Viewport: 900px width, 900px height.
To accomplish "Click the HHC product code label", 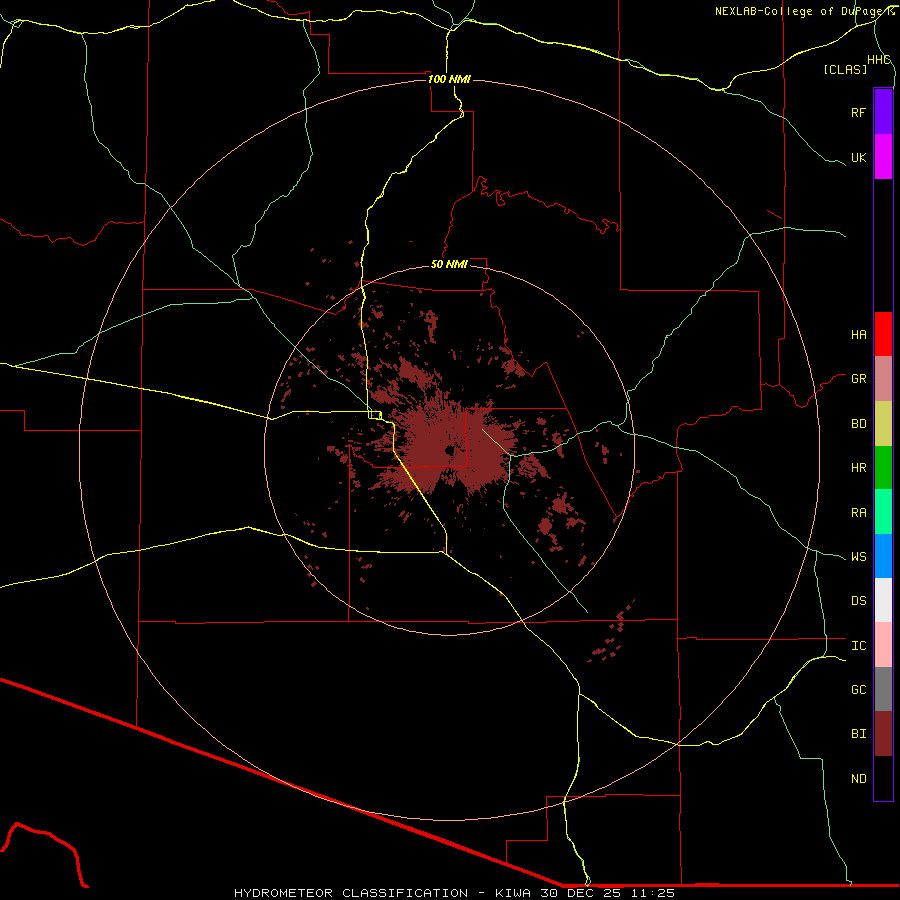I will tap(878, 60).
